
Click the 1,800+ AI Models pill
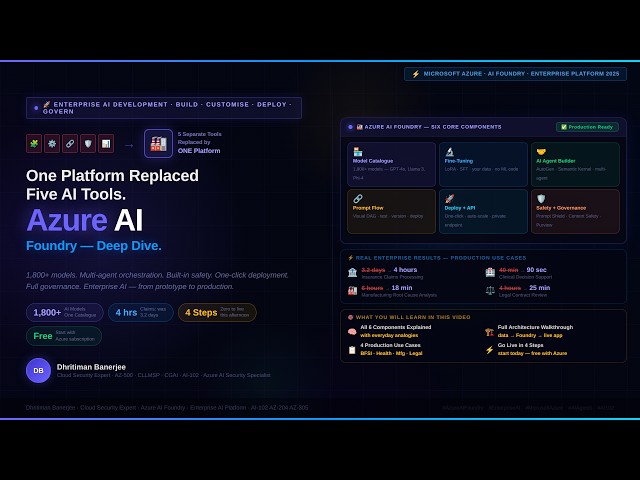tap(65, 313)
